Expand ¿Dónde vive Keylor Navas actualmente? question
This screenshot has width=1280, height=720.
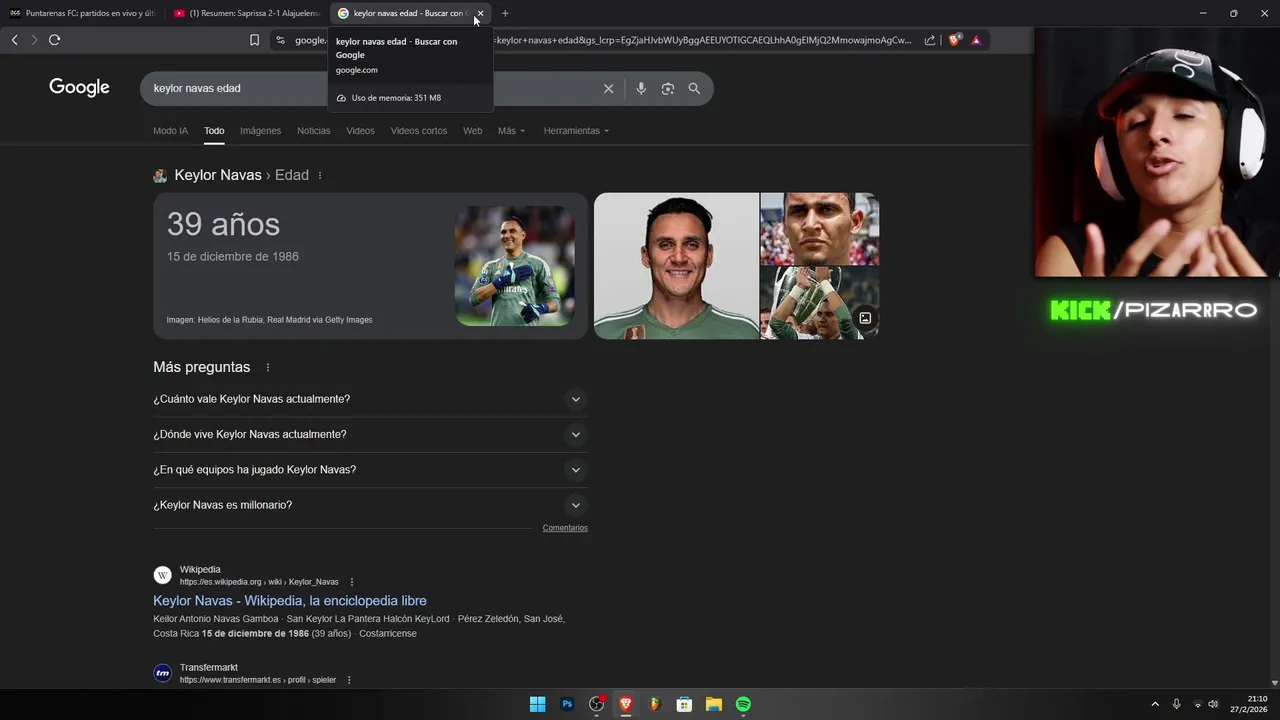point(370,434)
